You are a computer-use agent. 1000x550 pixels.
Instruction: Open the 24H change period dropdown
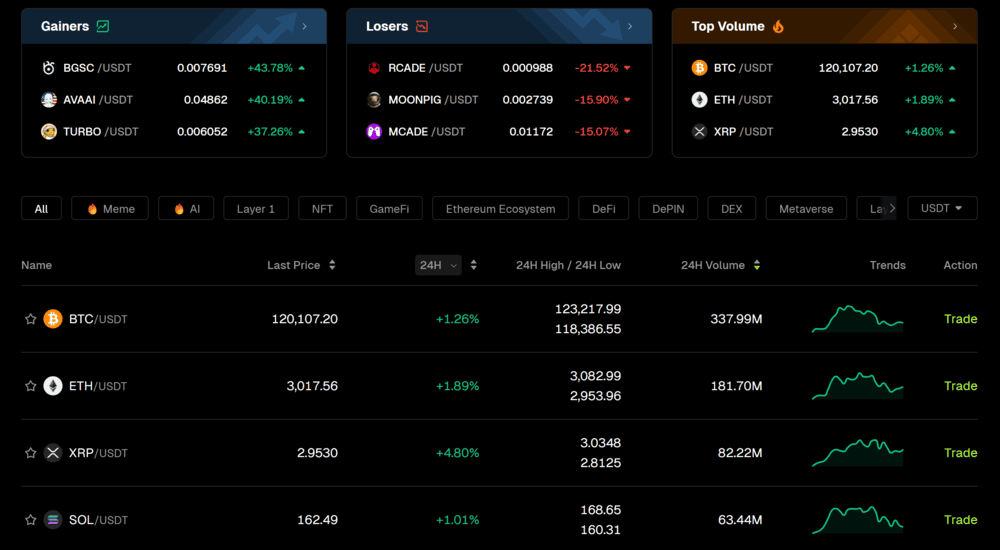click(438, 265)
